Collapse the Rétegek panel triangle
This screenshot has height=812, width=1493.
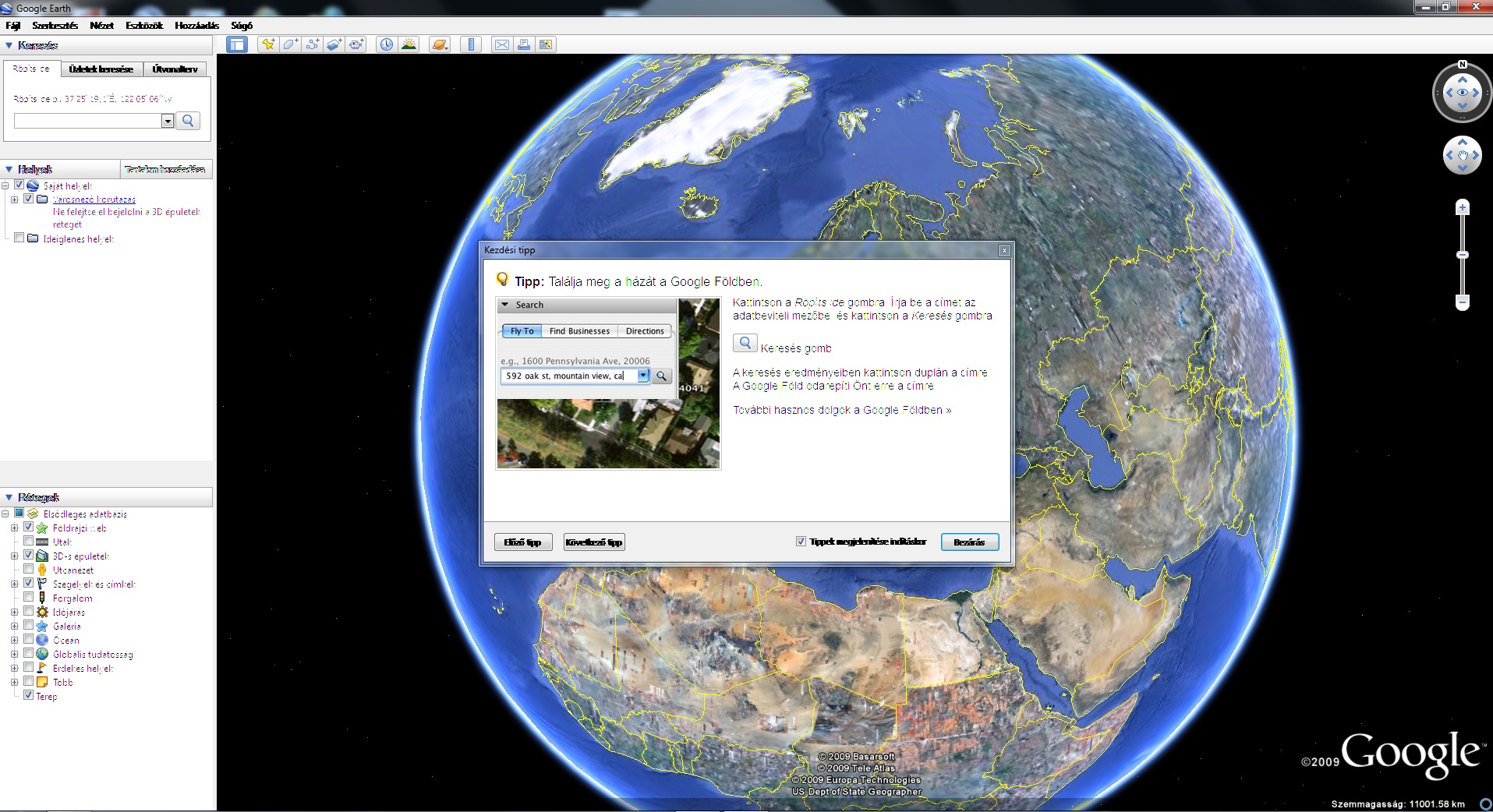[x=9, y=497]
